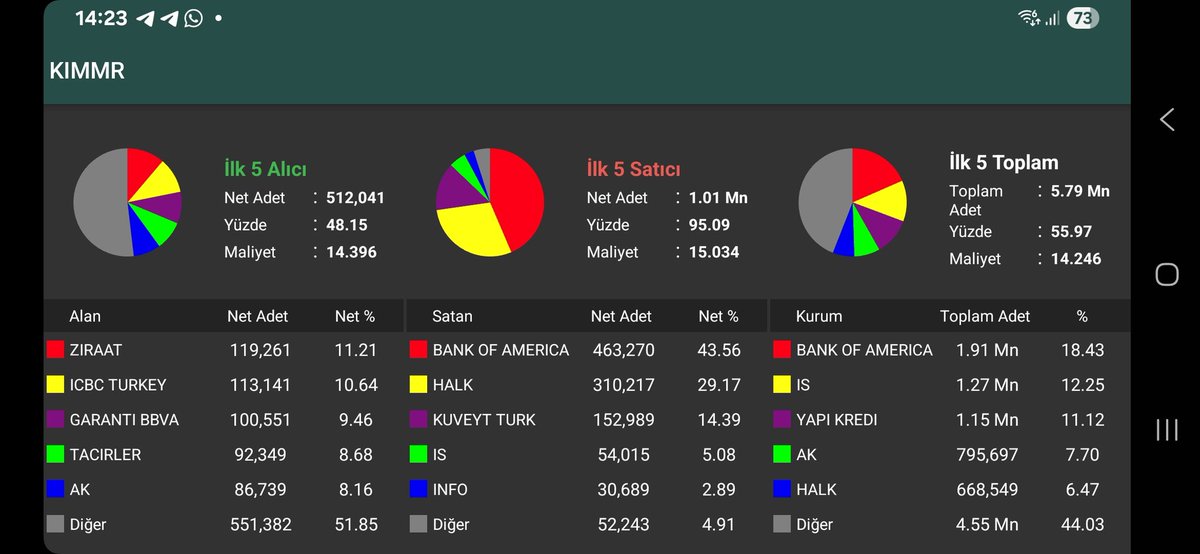Open recent apps with three-bar button
The image size is (1200, 554).
(x=1166, y=430)
